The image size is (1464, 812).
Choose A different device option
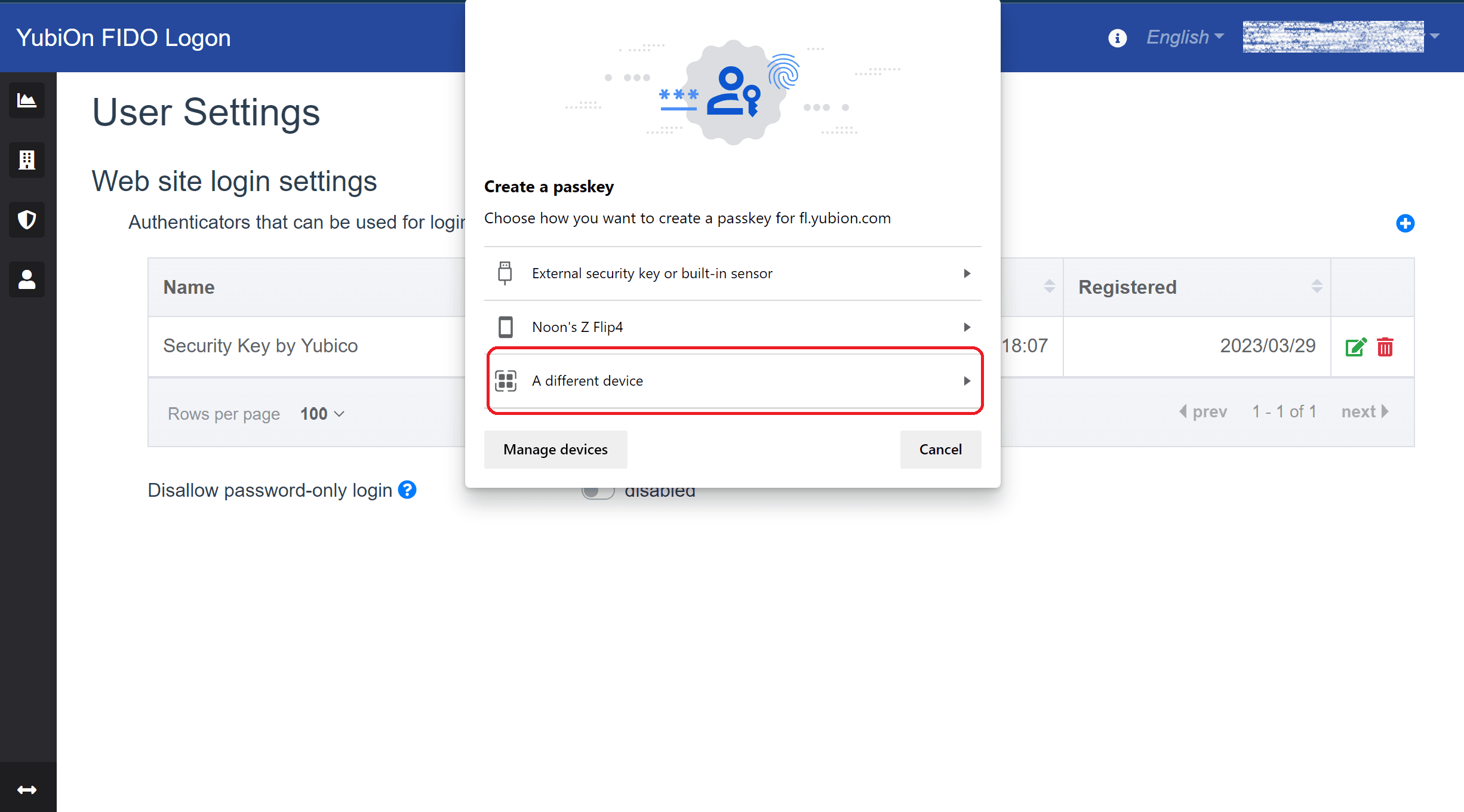coord(733,381)
